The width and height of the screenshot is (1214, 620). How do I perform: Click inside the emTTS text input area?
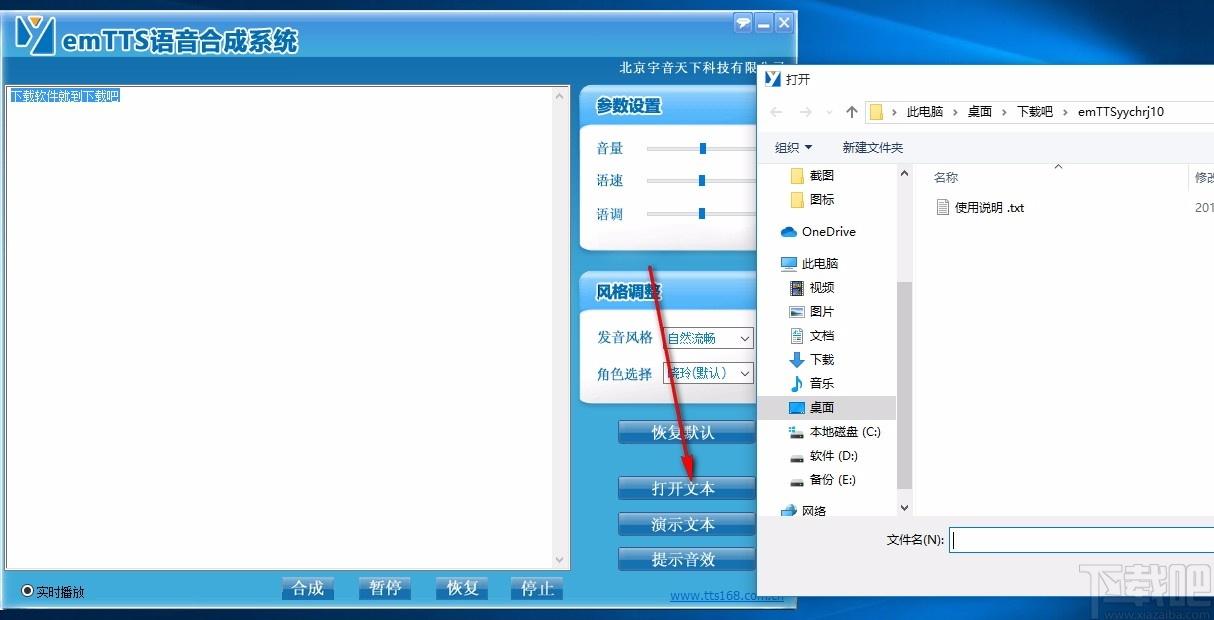point(280,327)
